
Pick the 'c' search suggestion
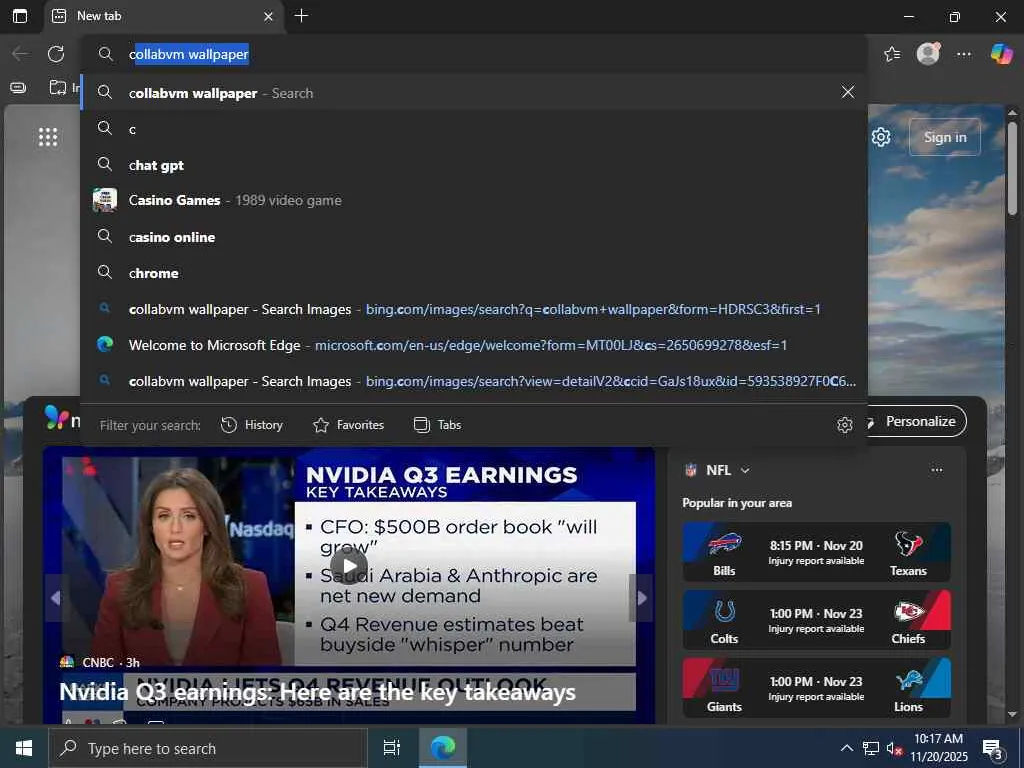(473, 129)
